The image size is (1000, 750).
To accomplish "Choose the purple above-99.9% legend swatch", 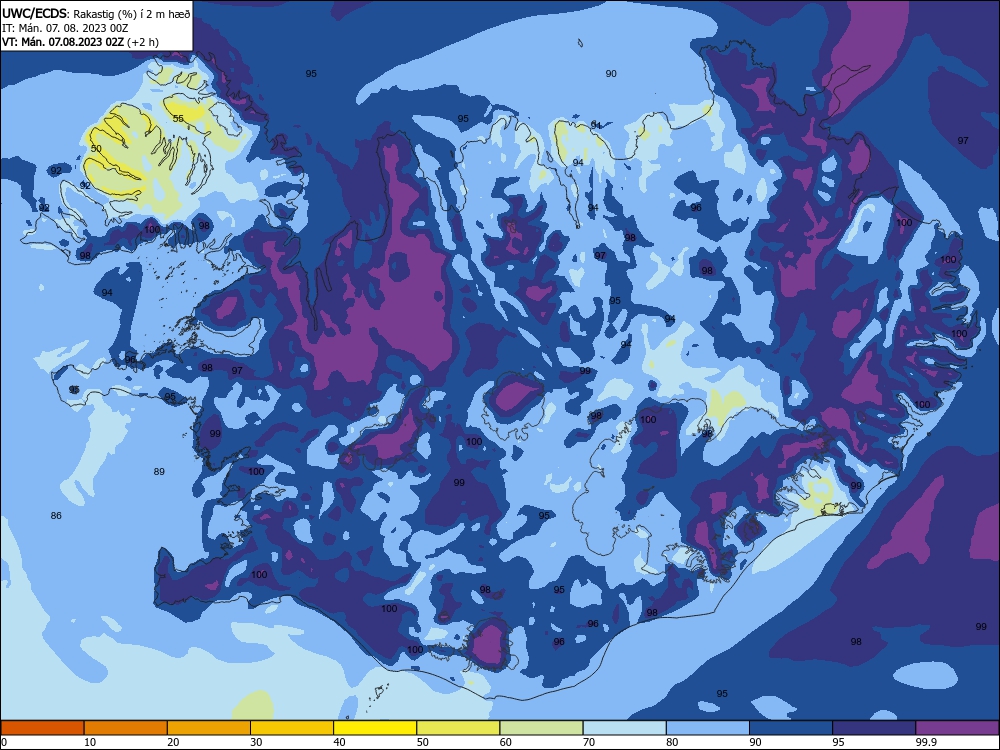I will pos(957,728).
